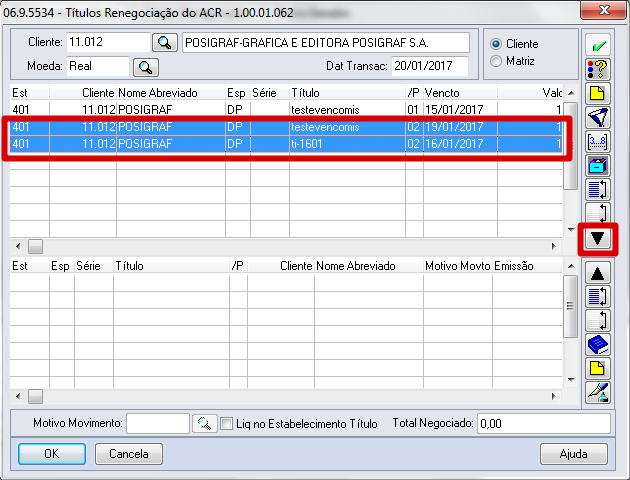
Task: Click lower grid scroll down arrow
Action: [571, 380]
